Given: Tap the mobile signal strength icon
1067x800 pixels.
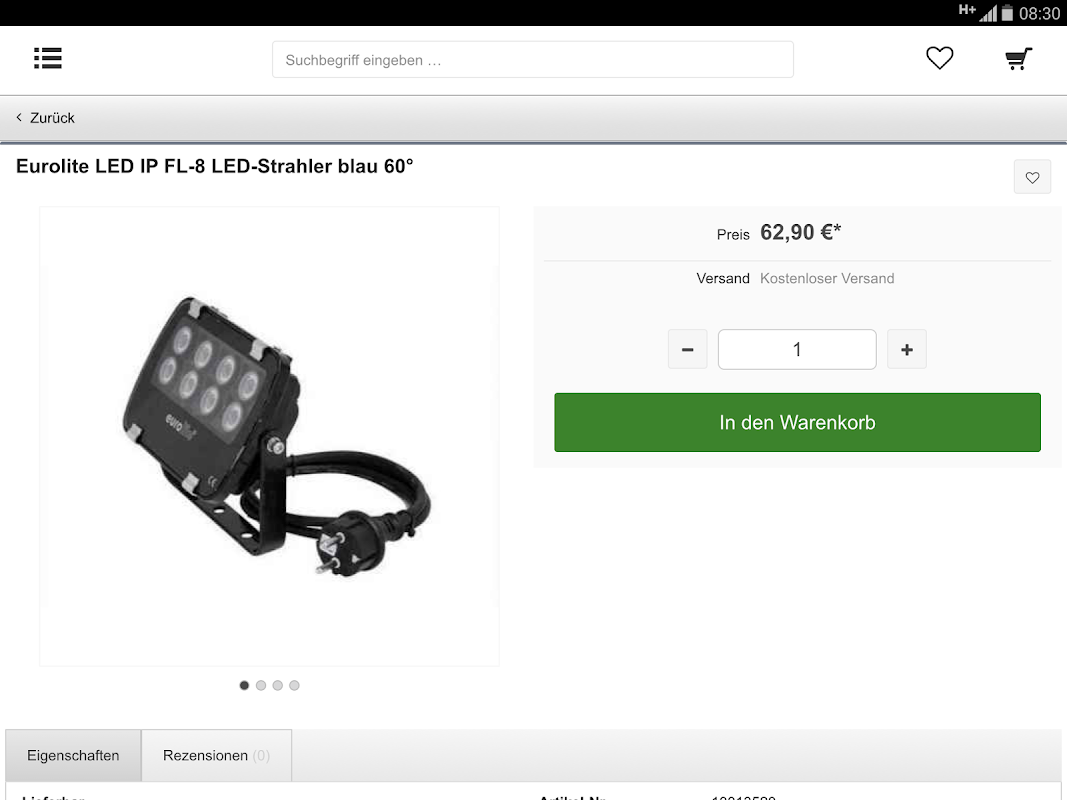Looking at the screenshot, I should click(987, 13).
